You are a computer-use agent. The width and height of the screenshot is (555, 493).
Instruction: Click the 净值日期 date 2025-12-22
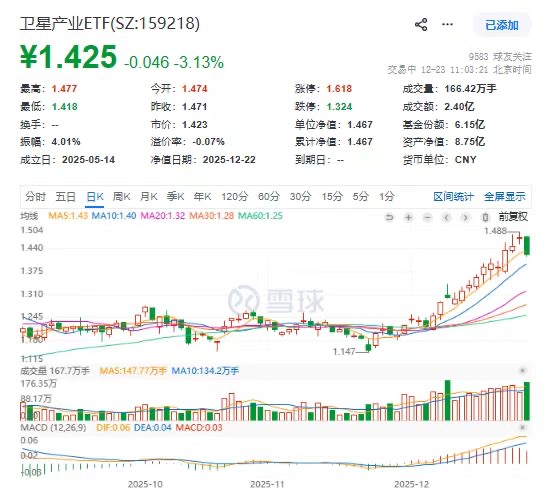[229, 160]
